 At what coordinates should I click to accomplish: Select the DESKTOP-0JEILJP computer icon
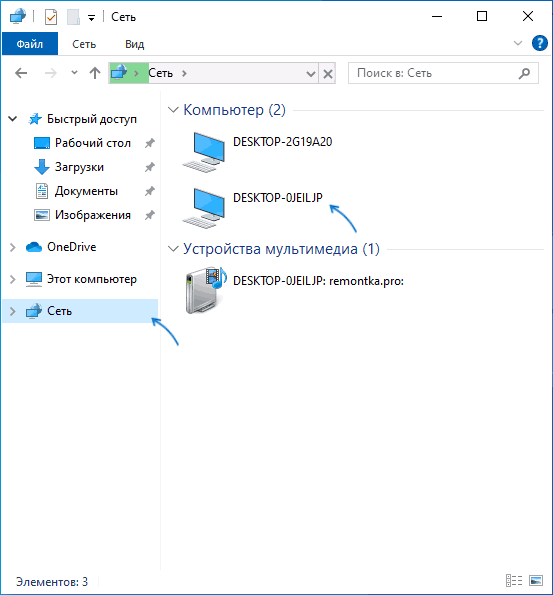click(204, 208)
